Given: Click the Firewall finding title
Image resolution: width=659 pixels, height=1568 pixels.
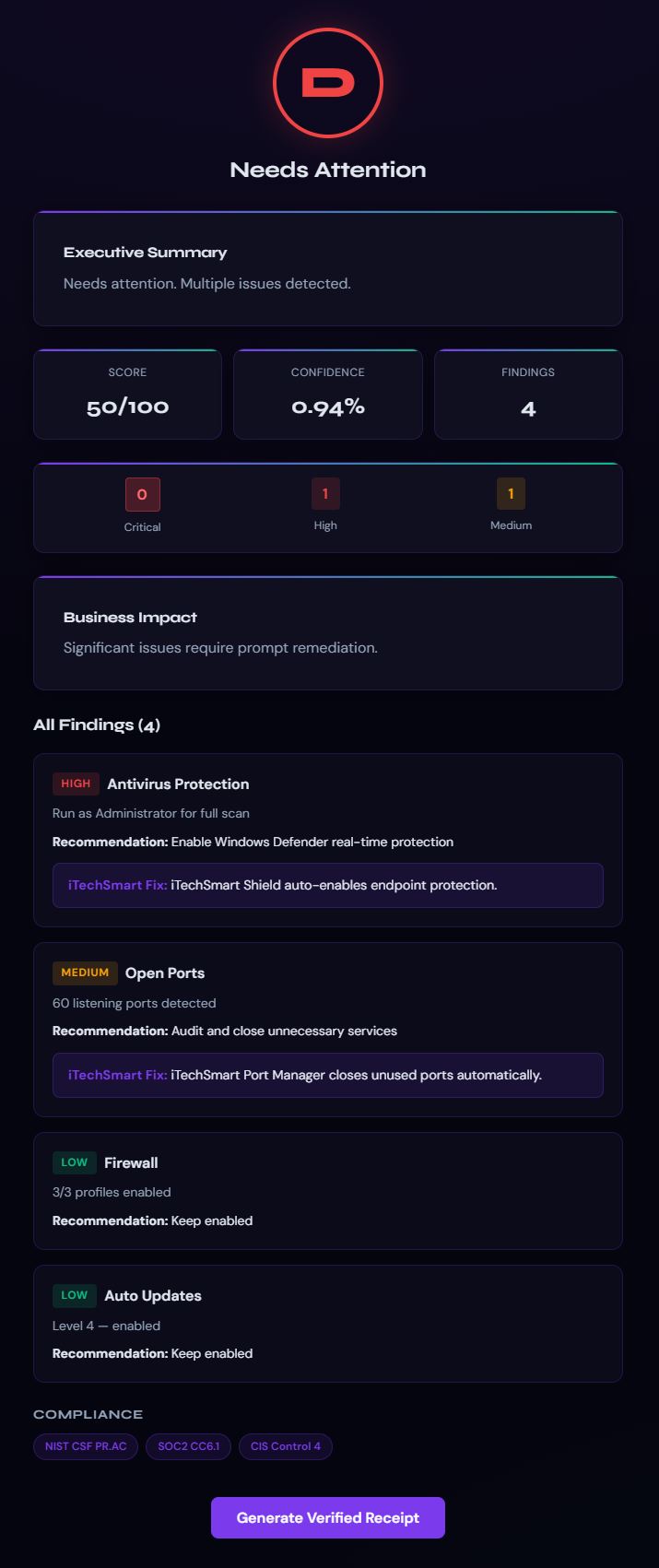Looking at the screenshot, I should (x=131, y=1163).
